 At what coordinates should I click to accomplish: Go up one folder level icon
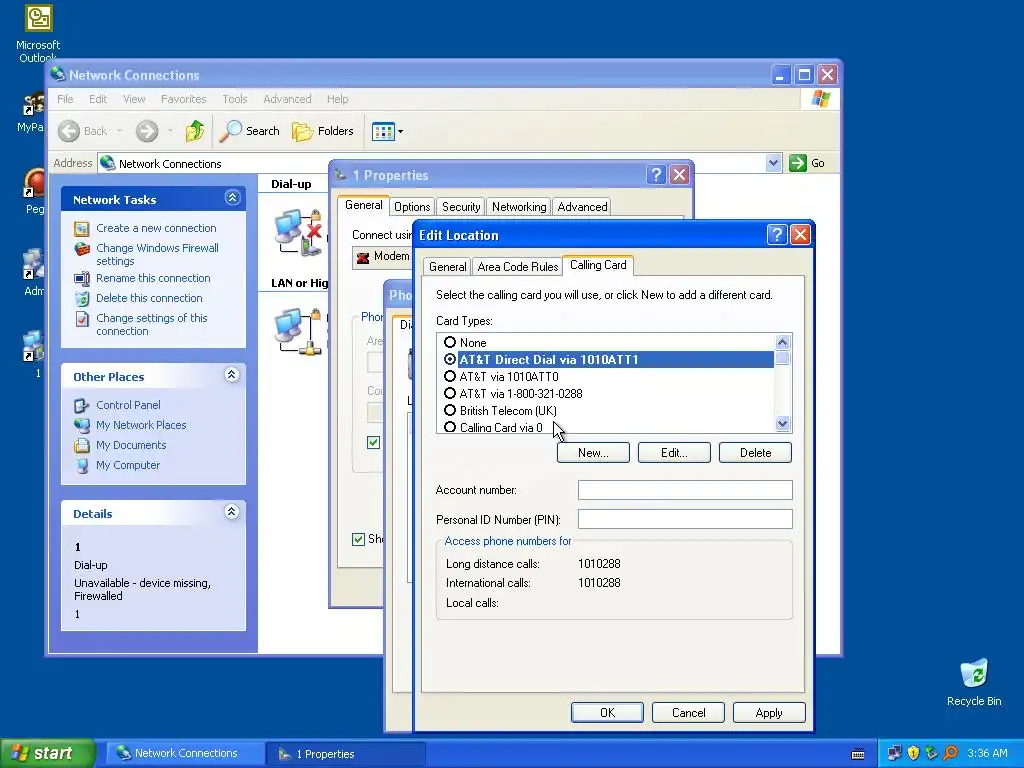tap(195, 131)
